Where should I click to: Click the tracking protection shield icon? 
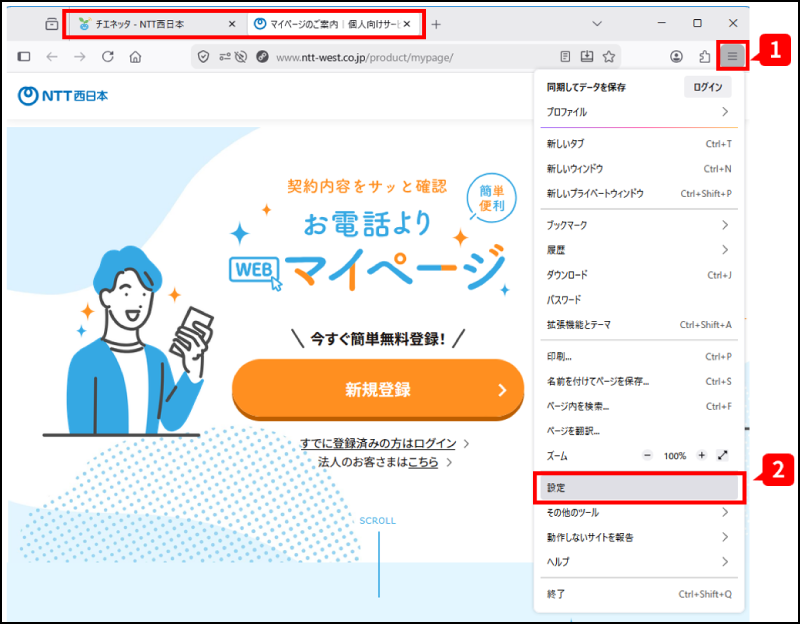click(203, 57)
